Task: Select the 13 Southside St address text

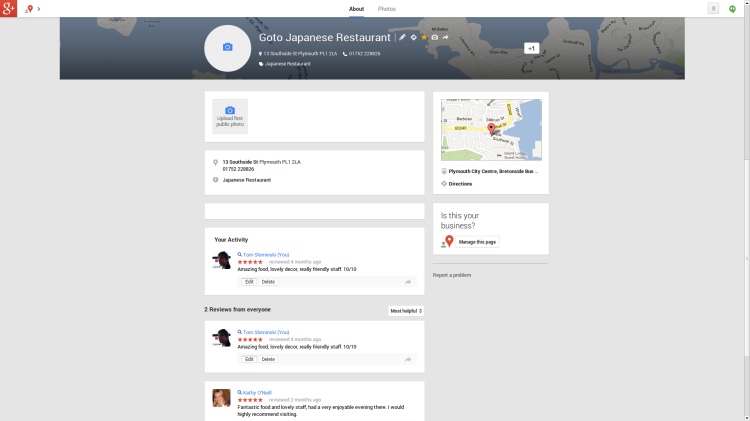Action: coord(262,162)
